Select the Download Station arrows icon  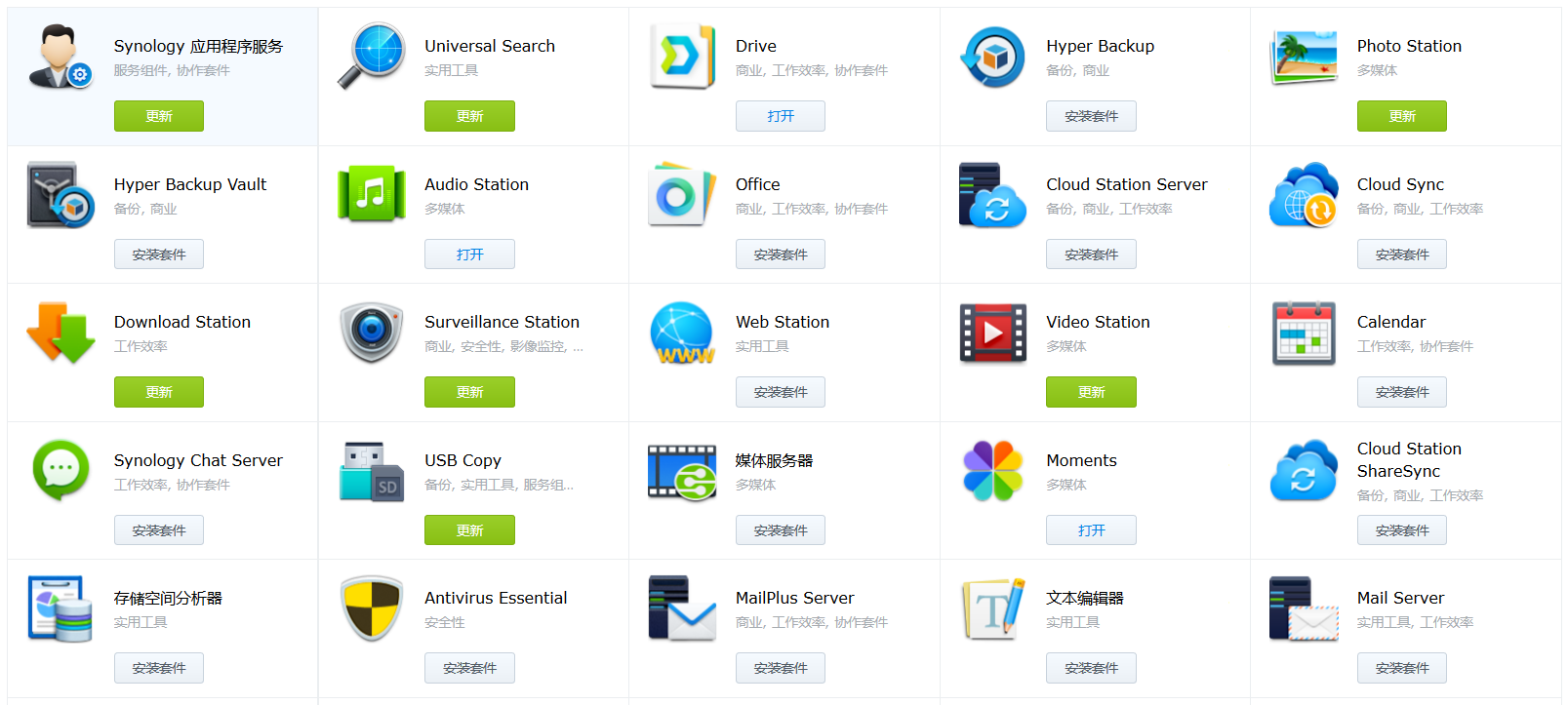(60, 333)
